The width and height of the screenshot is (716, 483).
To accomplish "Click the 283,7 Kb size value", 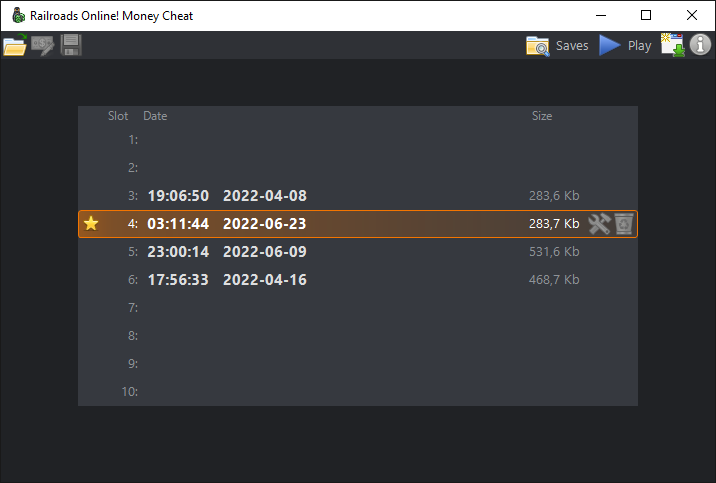I will [554, 224].
